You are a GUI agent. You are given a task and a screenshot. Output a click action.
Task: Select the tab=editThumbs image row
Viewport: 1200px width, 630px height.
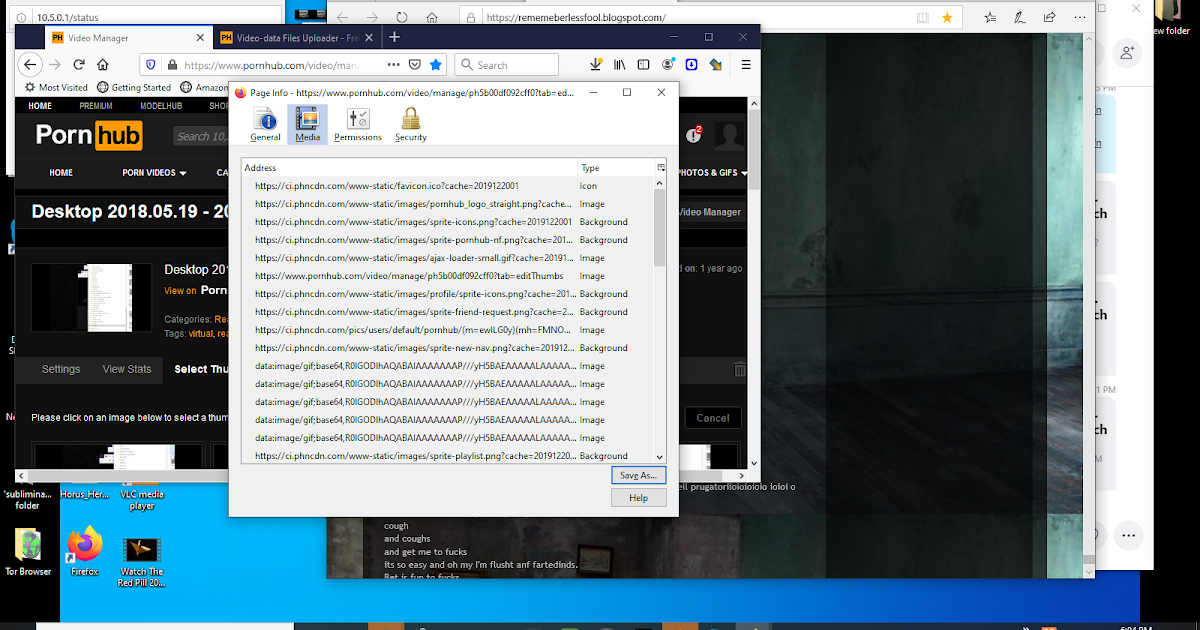coord(447,276)
